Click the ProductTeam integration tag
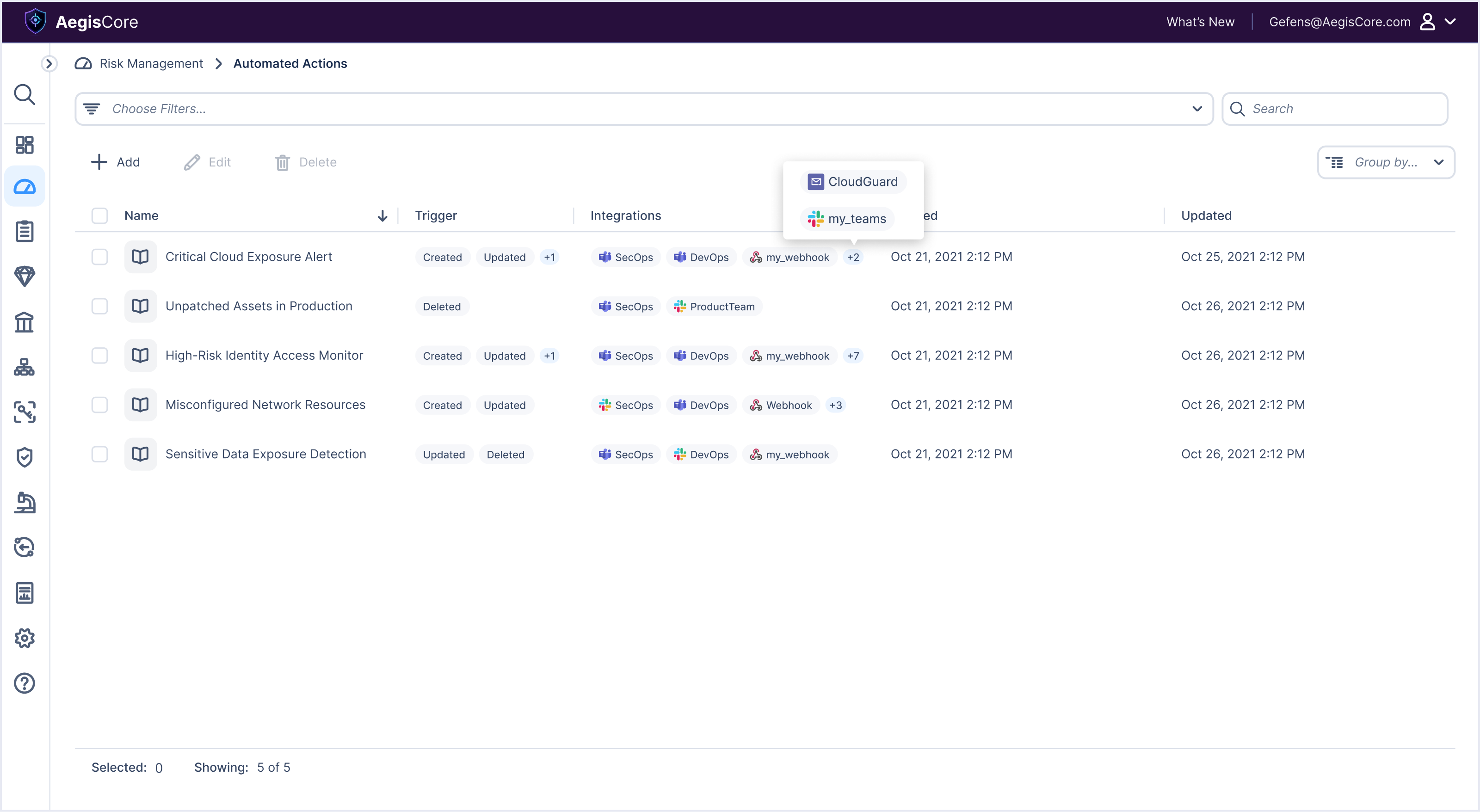Image resolution: width=1480 pixels, height=812 pixels. (x=714, y=307)
